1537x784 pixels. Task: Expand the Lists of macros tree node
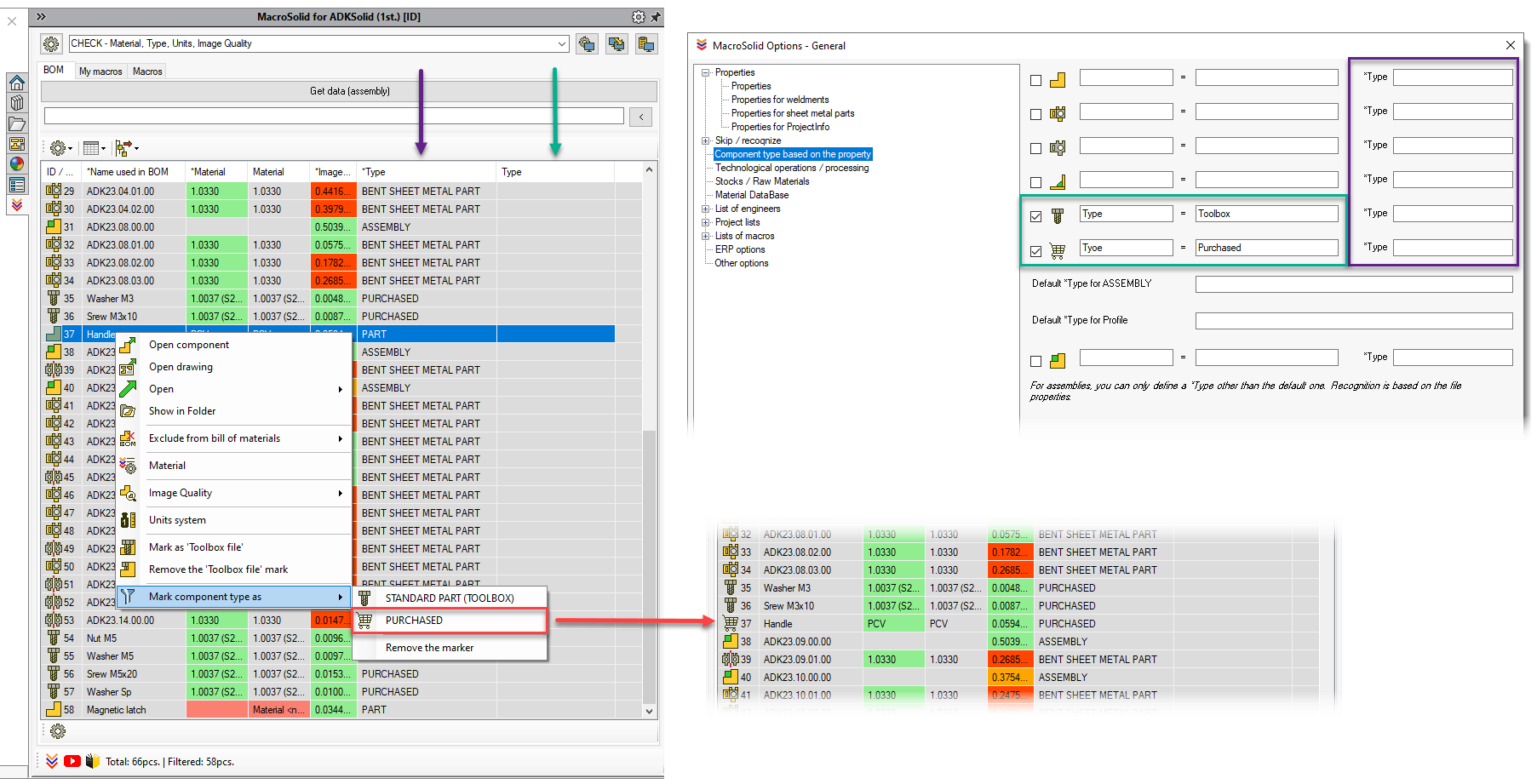click(705, 237)
